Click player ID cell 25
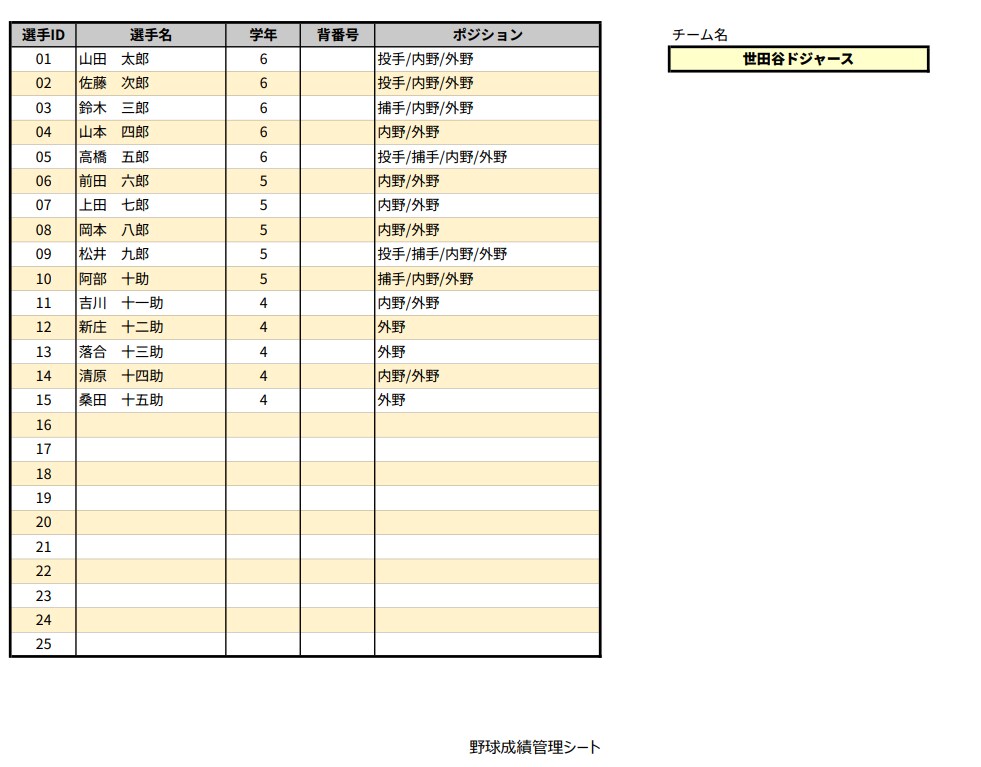This screenshot has width=981, height=767. 43,644
